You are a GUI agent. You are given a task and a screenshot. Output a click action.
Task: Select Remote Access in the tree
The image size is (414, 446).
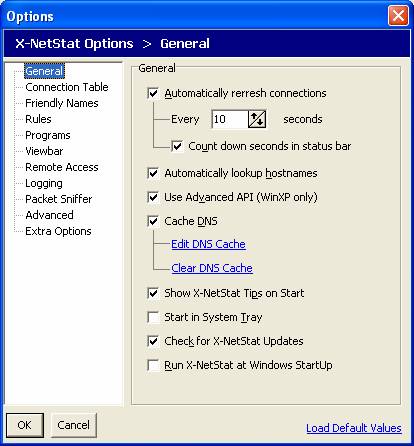click(62, 167)
